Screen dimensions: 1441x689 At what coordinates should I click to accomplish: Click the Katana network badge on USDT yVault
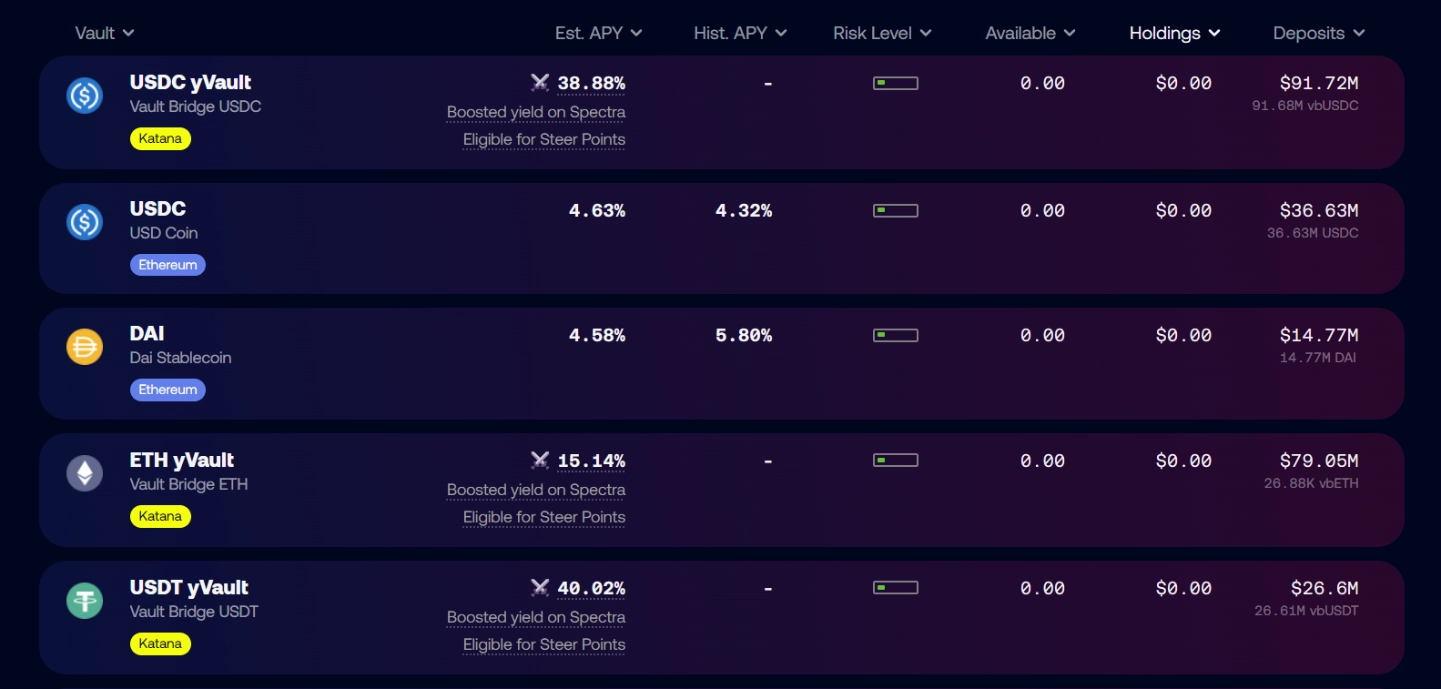point(160,643)
